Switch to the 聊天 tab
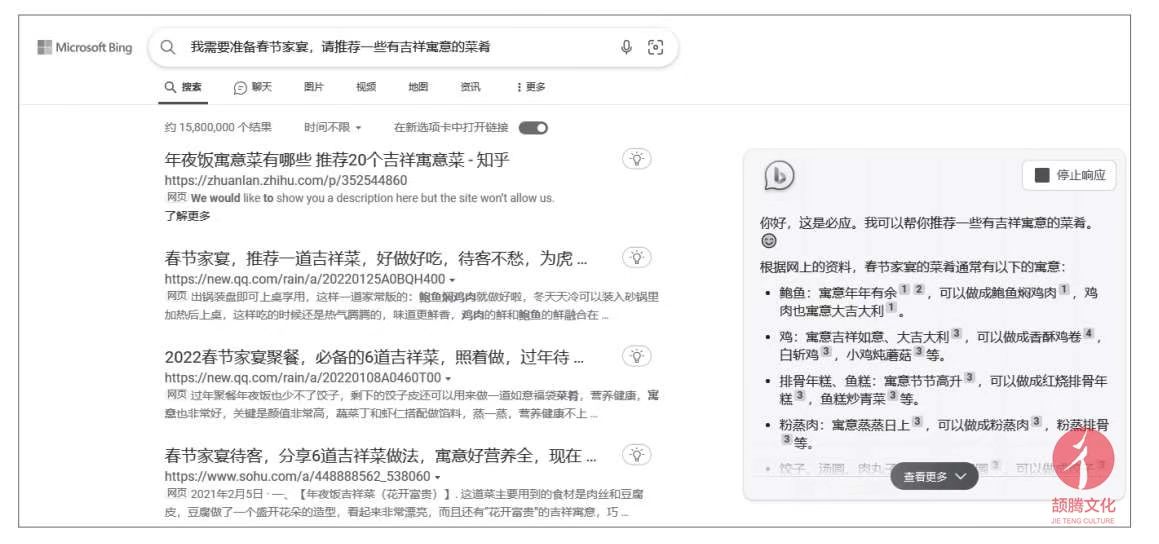This screenshot has height=544, width=1159. click(253, 87)
